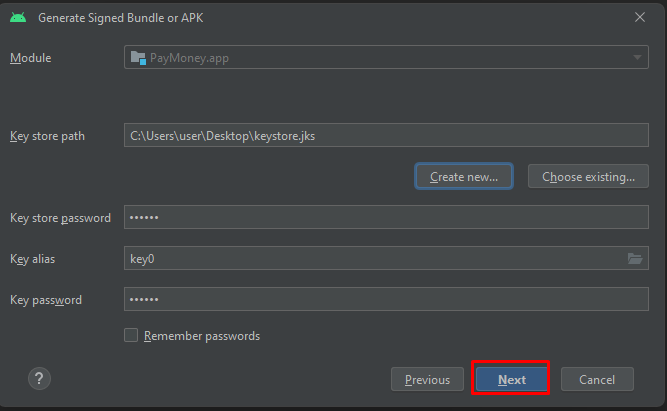Go back with the Previous button

click(427, 380)
